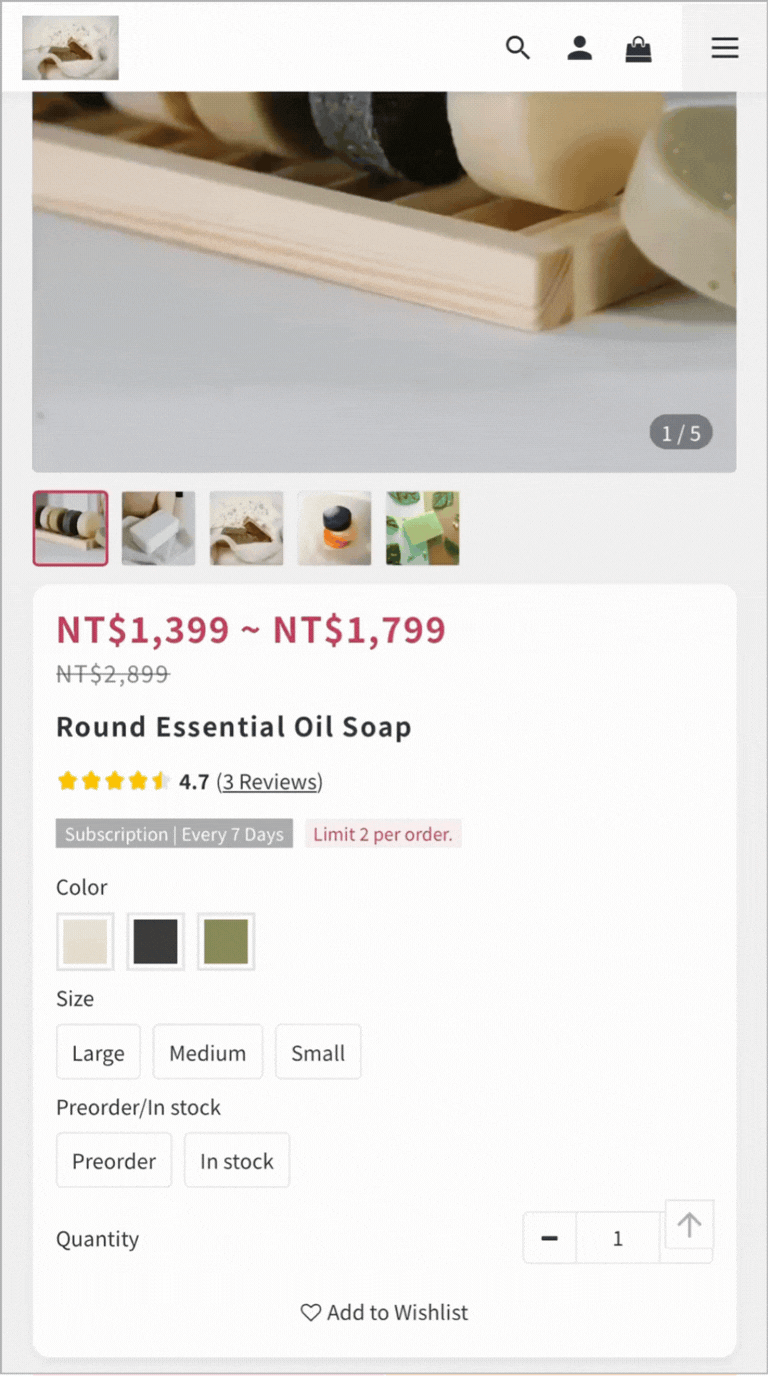This screenshot has width=768, height=1376.
Task: Select the green color swatch
Action: click(x=226, y=941)
